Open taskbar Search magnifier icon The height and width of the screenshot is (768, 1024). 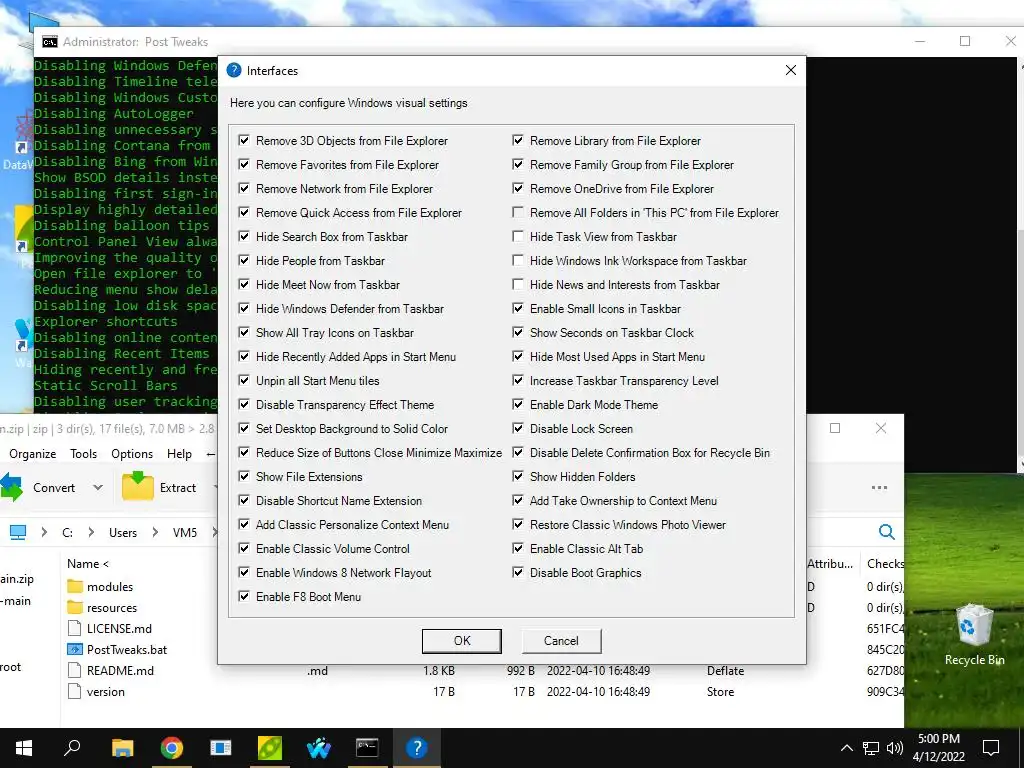72,748
